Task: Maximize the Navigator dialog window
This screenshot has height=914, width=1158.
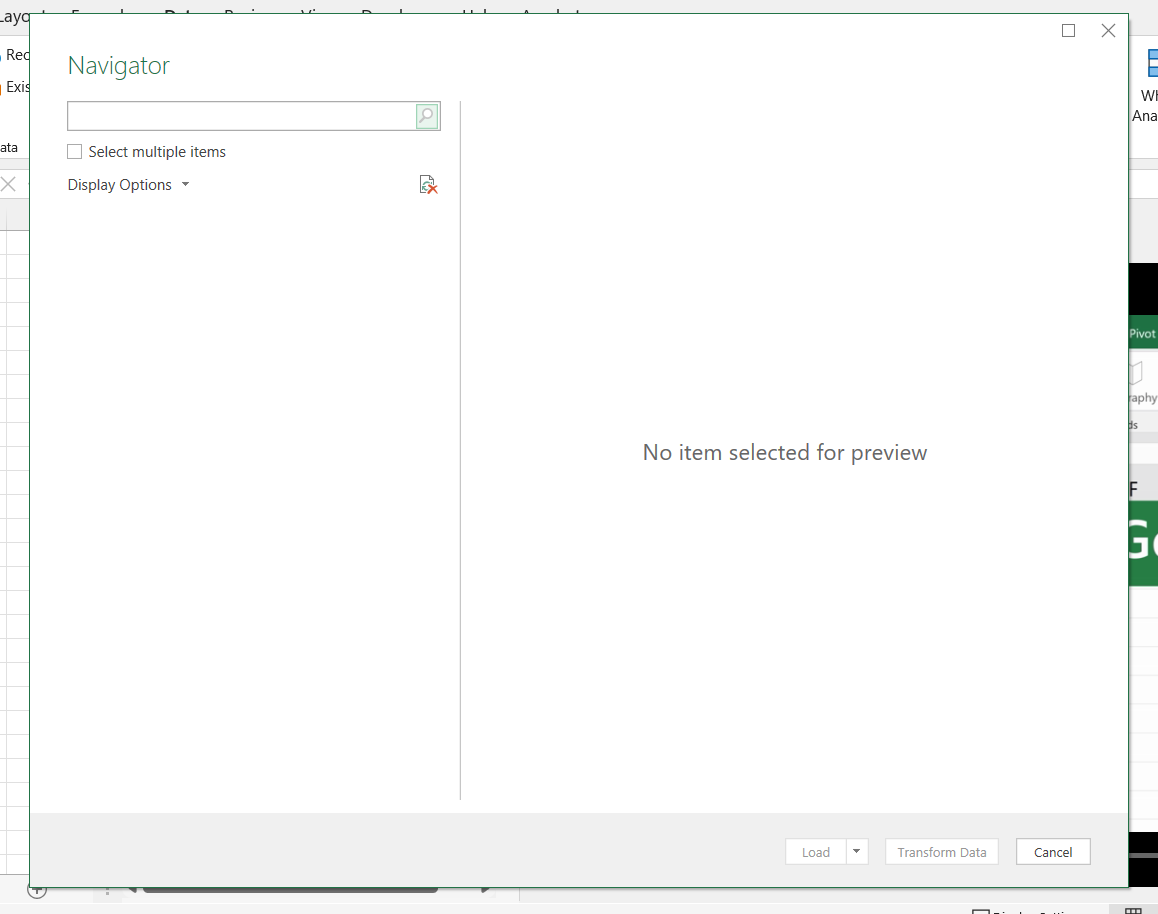Action: coord(1068,31)
